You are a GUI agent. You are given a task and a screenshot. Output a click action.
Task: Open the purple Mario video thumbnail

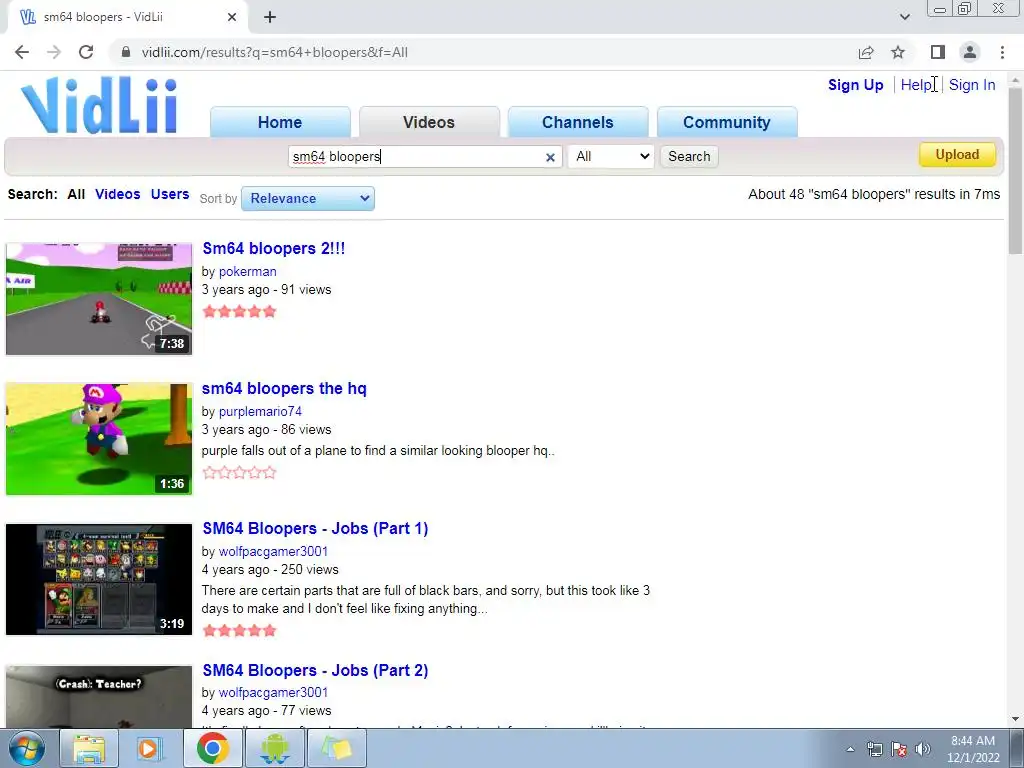[x=99, y=439]
